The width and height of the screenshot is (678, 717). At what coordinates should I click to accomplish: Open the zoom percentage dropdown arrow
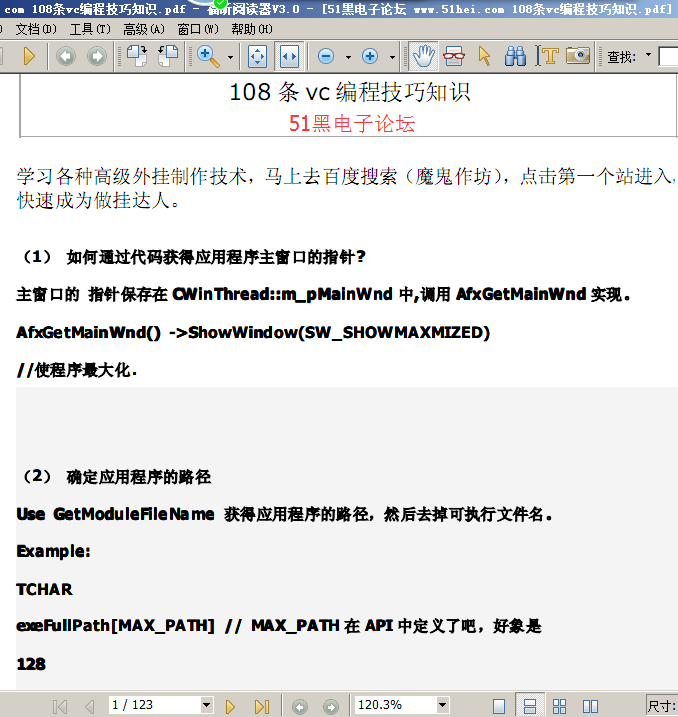[442, 705]
